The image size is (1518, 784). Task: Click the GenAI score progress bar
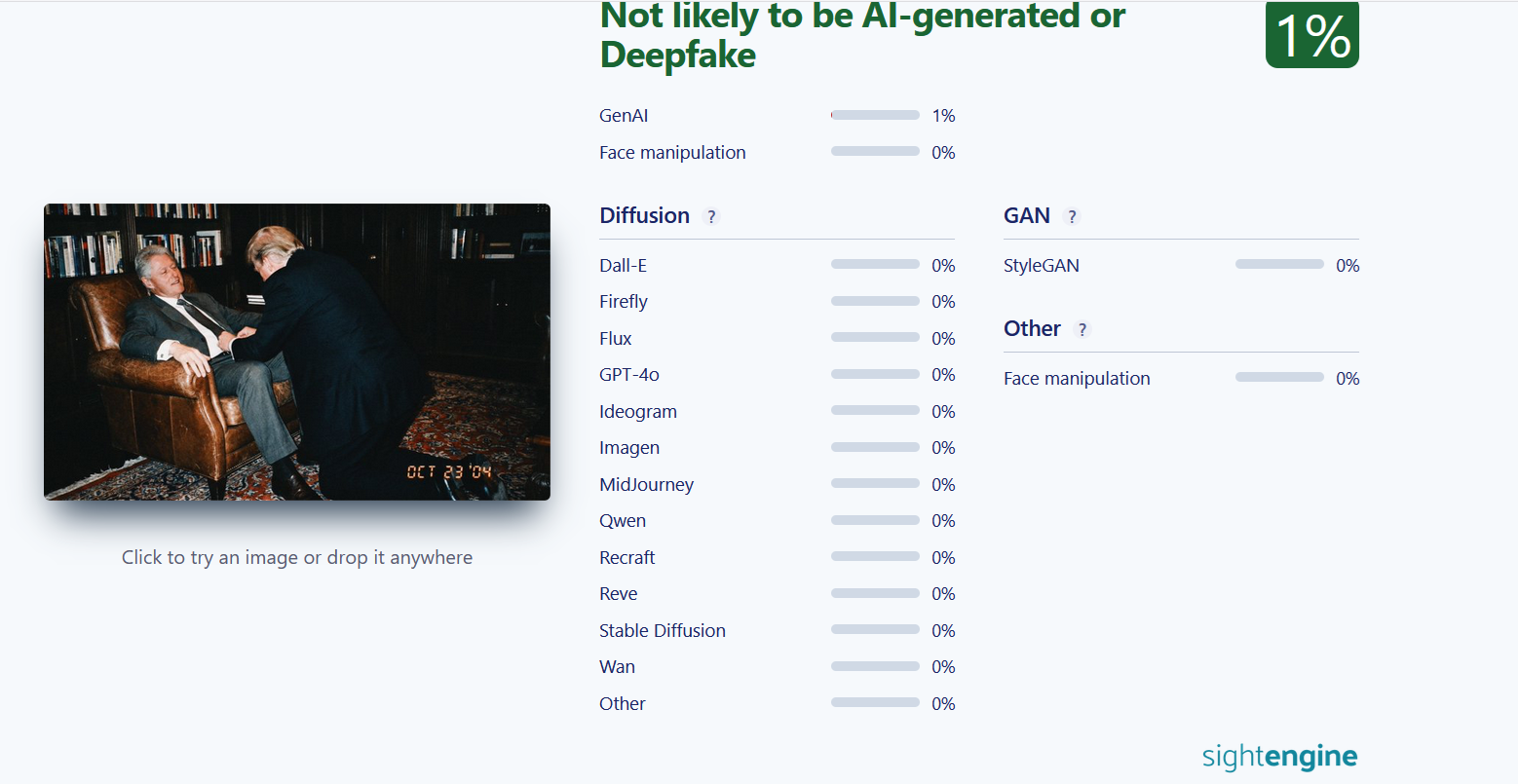click(x=875, y=115)
